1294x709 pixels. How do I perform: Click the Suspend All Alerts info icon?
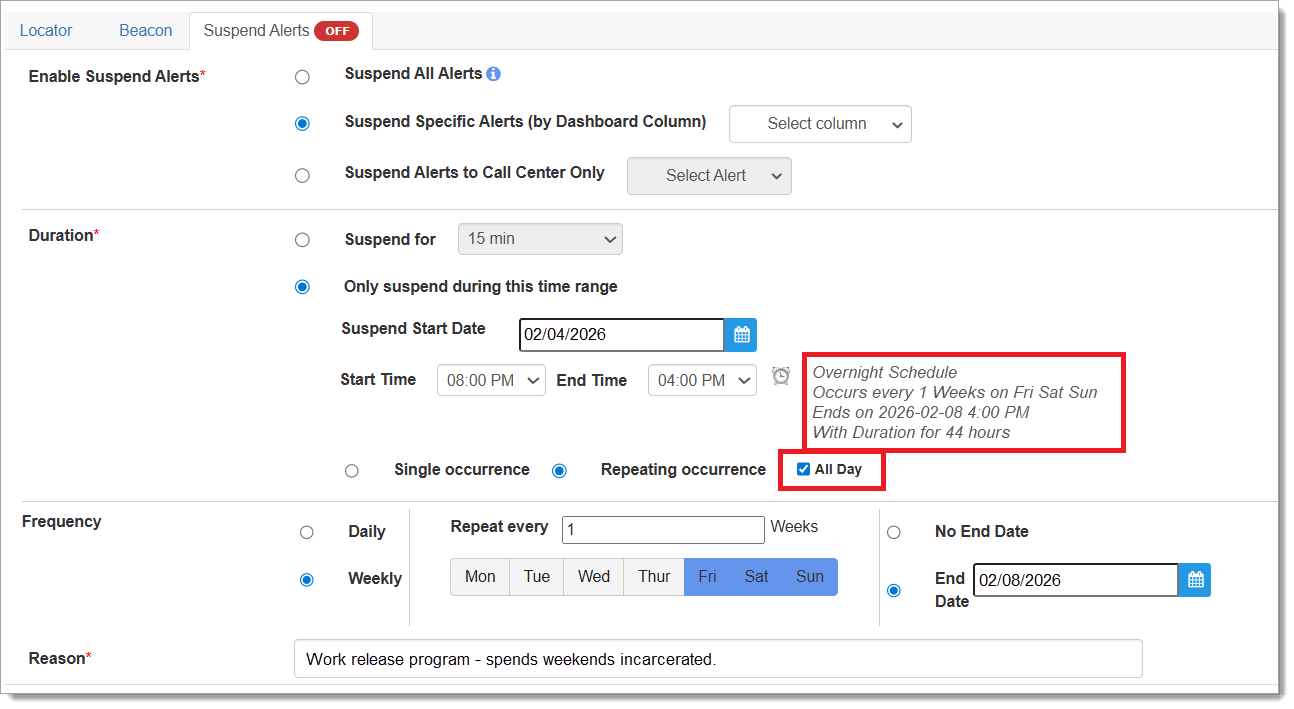pyautogui.click(x=493, y=74)
